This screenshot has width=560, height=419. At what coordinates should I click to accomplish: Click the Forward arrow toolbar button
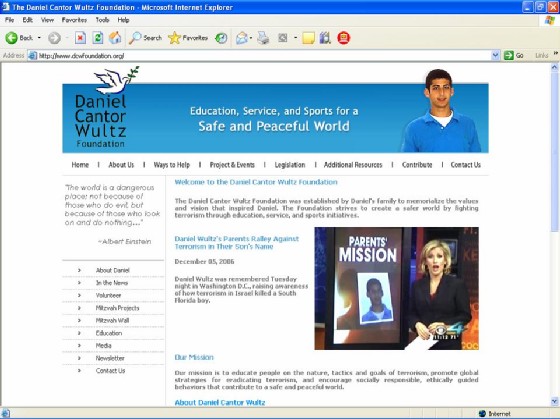pos(54,38)
